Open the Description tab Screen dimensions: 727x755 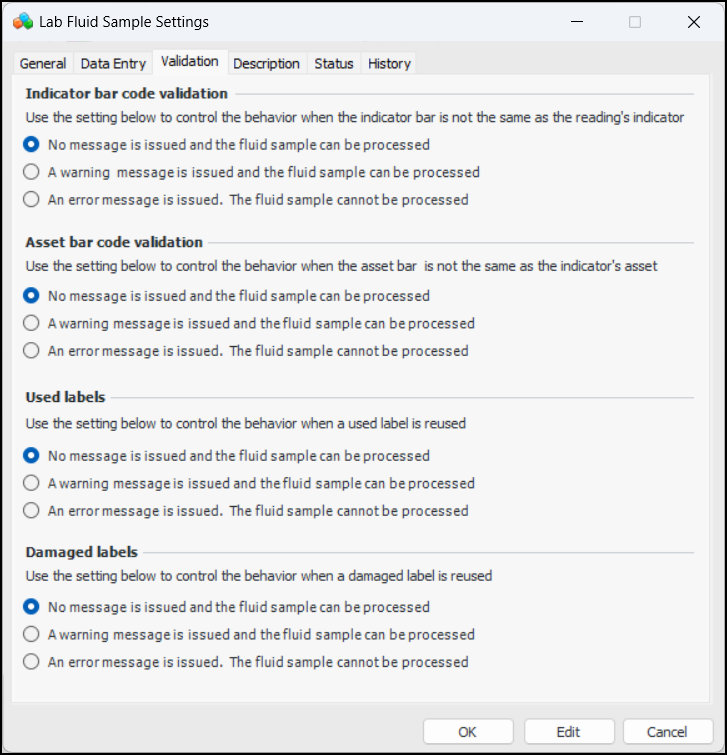tap(266, 63)
